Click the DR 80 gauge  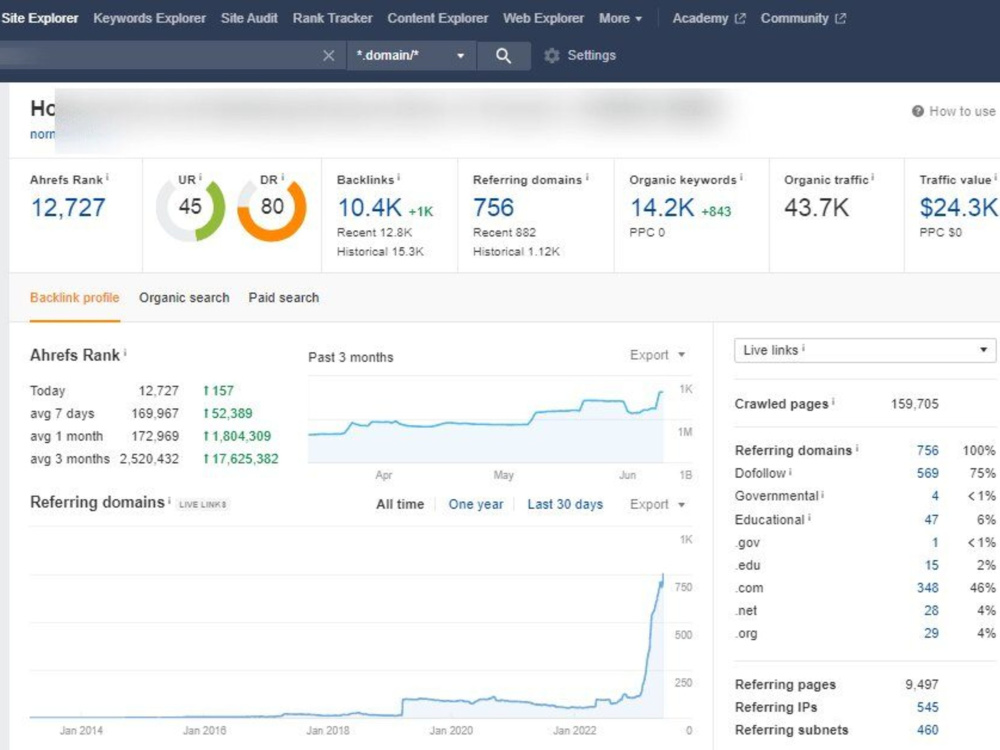point(272,207)
